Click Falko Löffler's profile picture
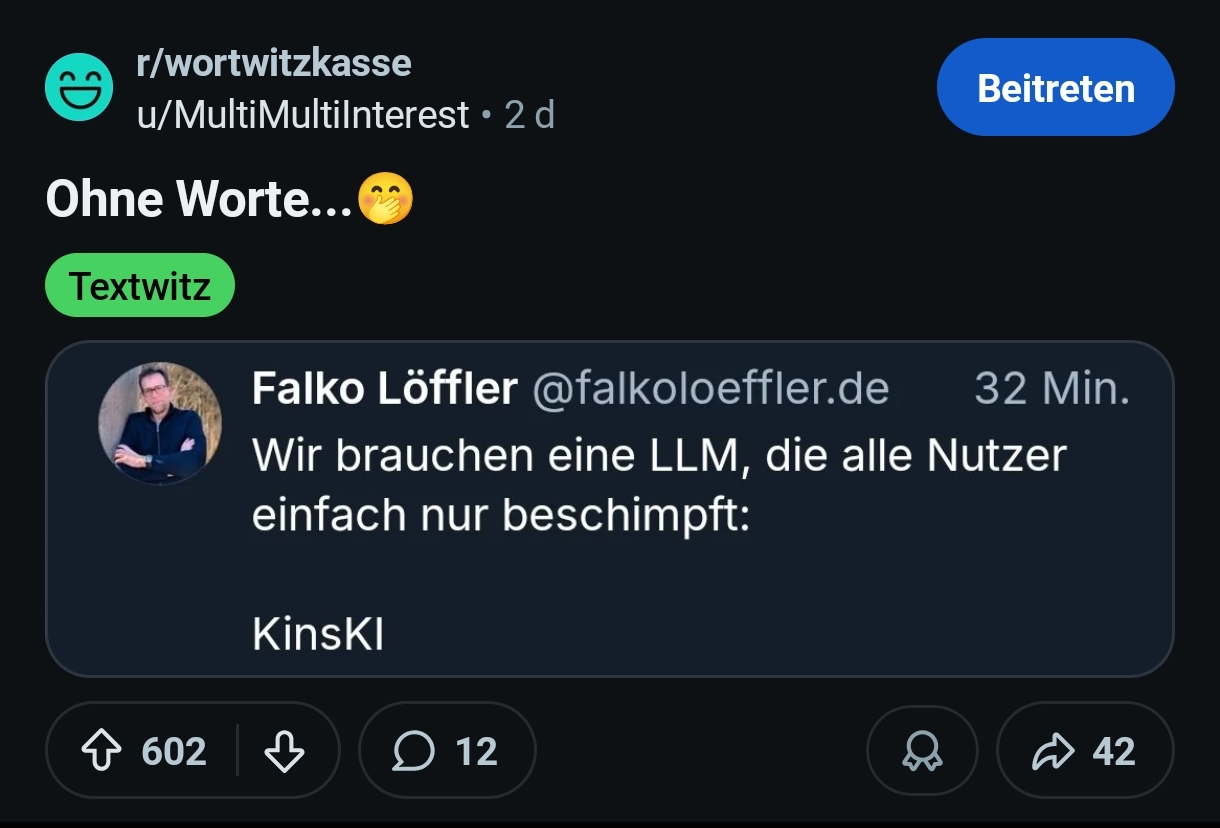 pos(160,424)
